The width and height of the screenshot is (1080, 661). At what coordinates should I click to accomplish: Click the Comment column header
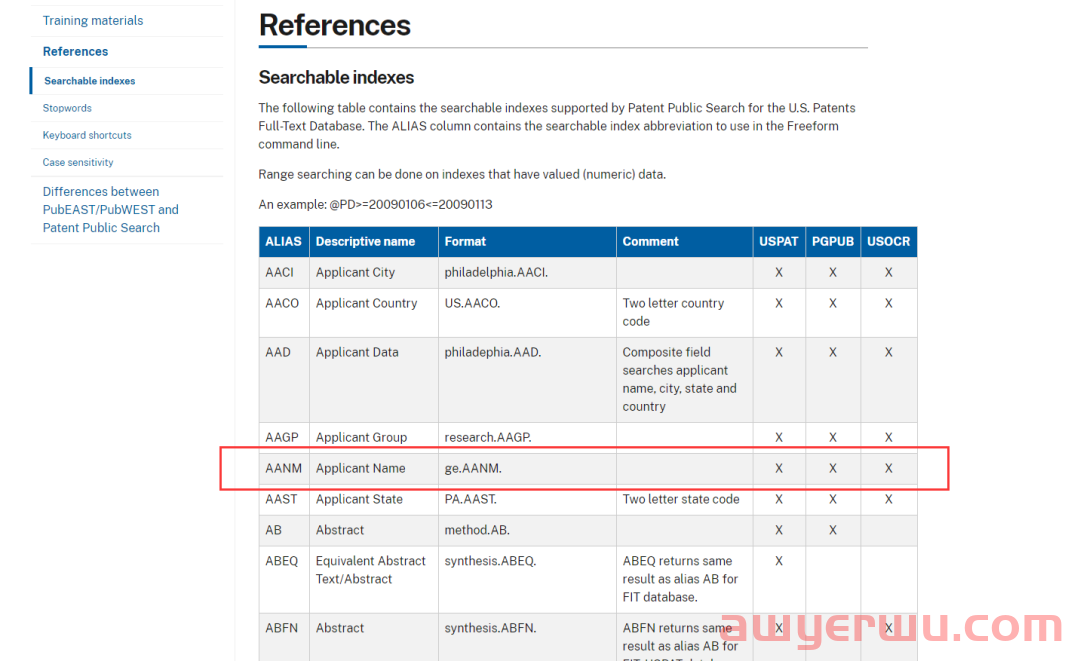[650, 242]
